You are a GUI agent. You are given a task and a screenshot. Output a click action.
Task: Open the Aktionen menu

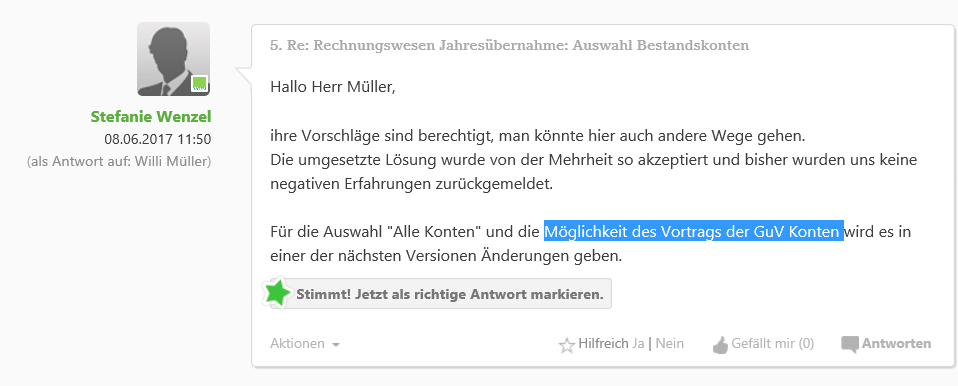(x=298, y=344)
